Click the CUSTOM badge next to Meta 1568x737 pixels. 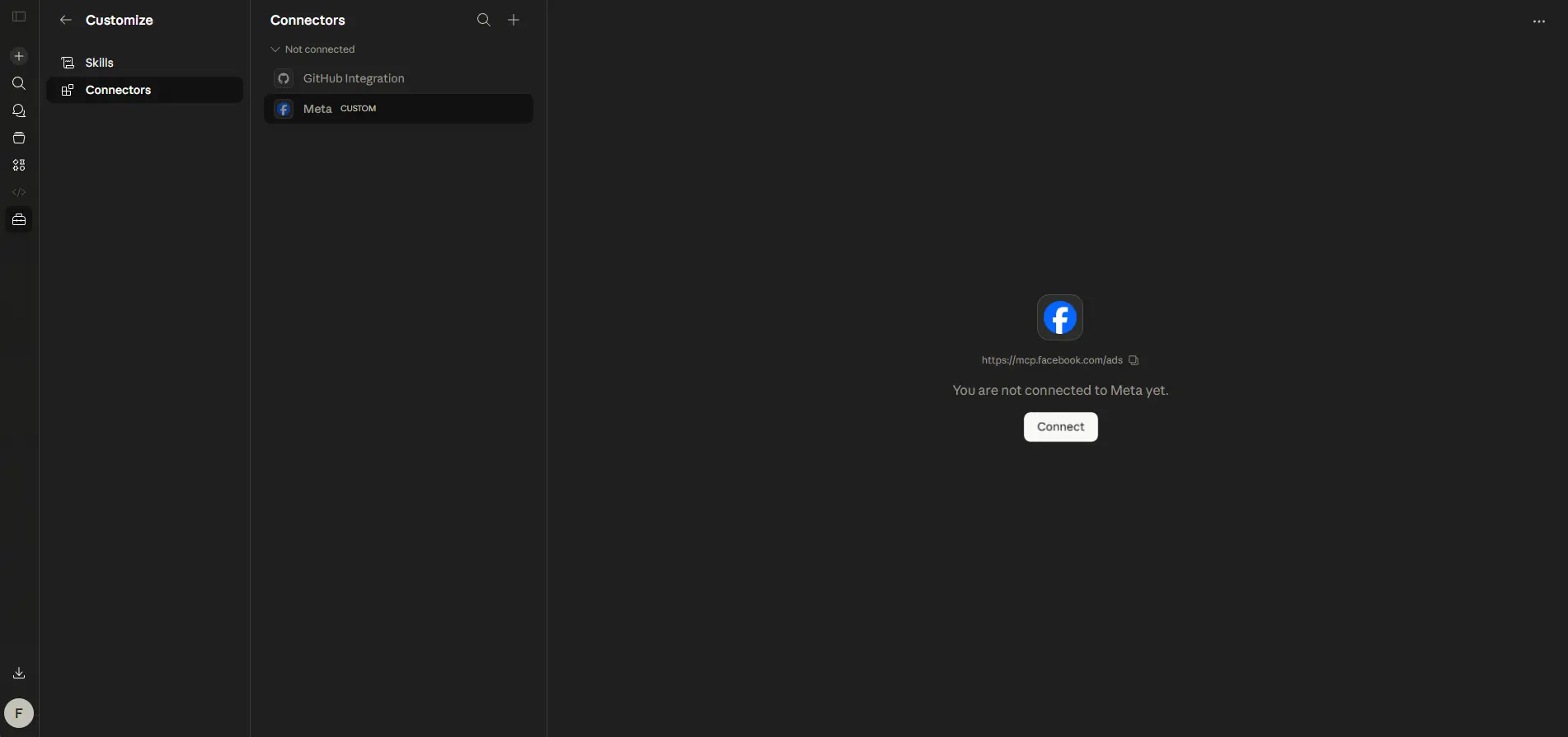359,109
